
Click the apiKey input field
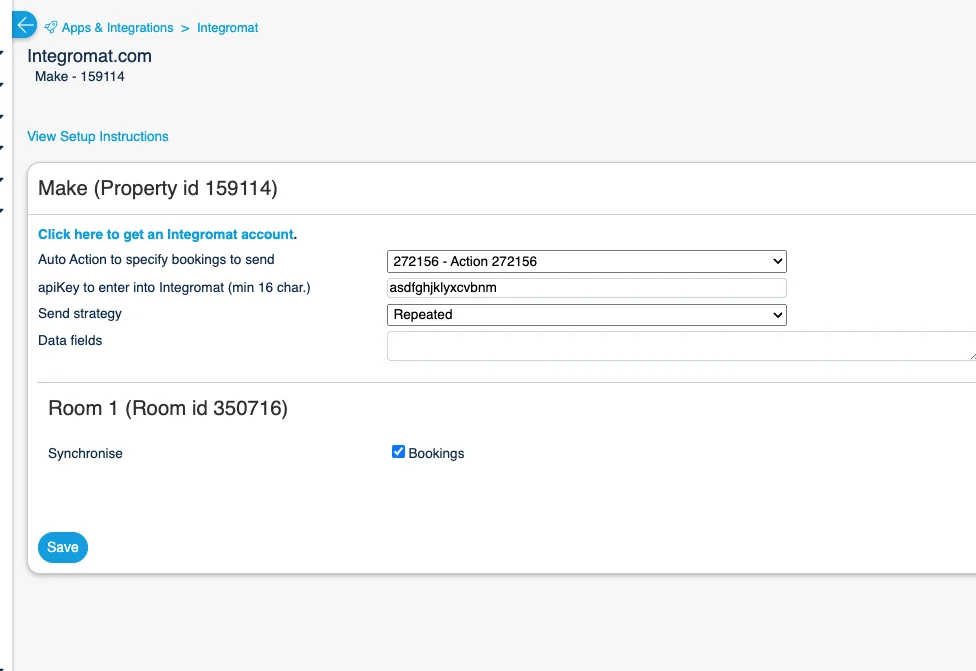[x=586, y=288]
